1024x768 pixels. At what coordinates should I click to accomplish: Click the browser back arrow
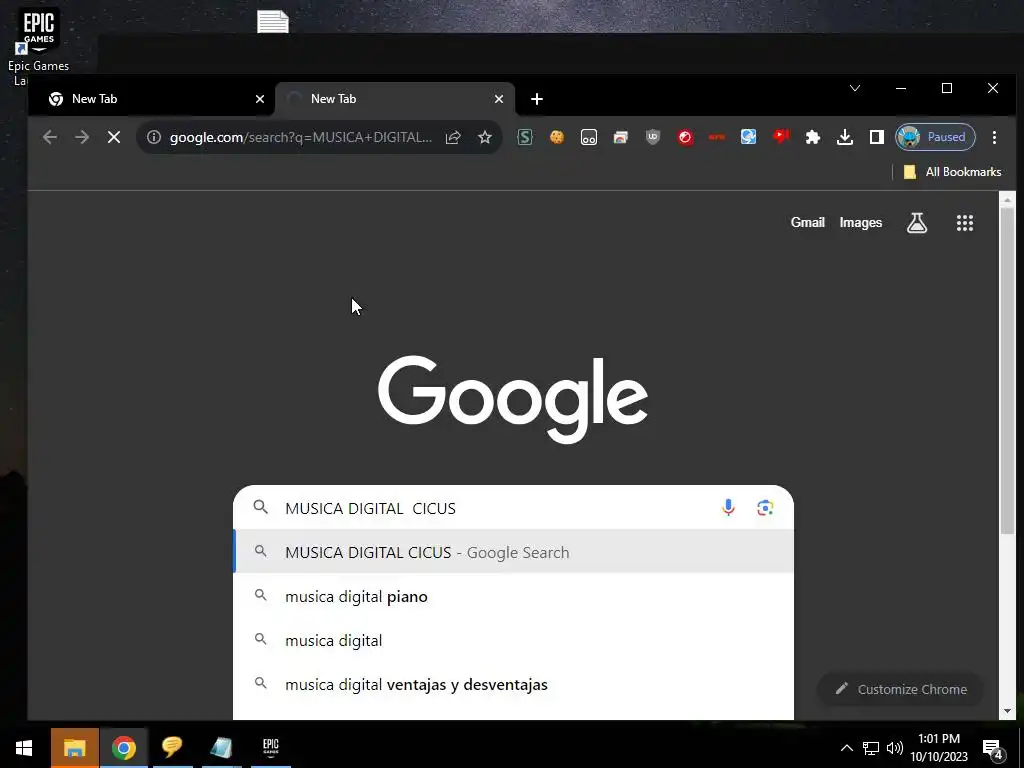[50, 137]
